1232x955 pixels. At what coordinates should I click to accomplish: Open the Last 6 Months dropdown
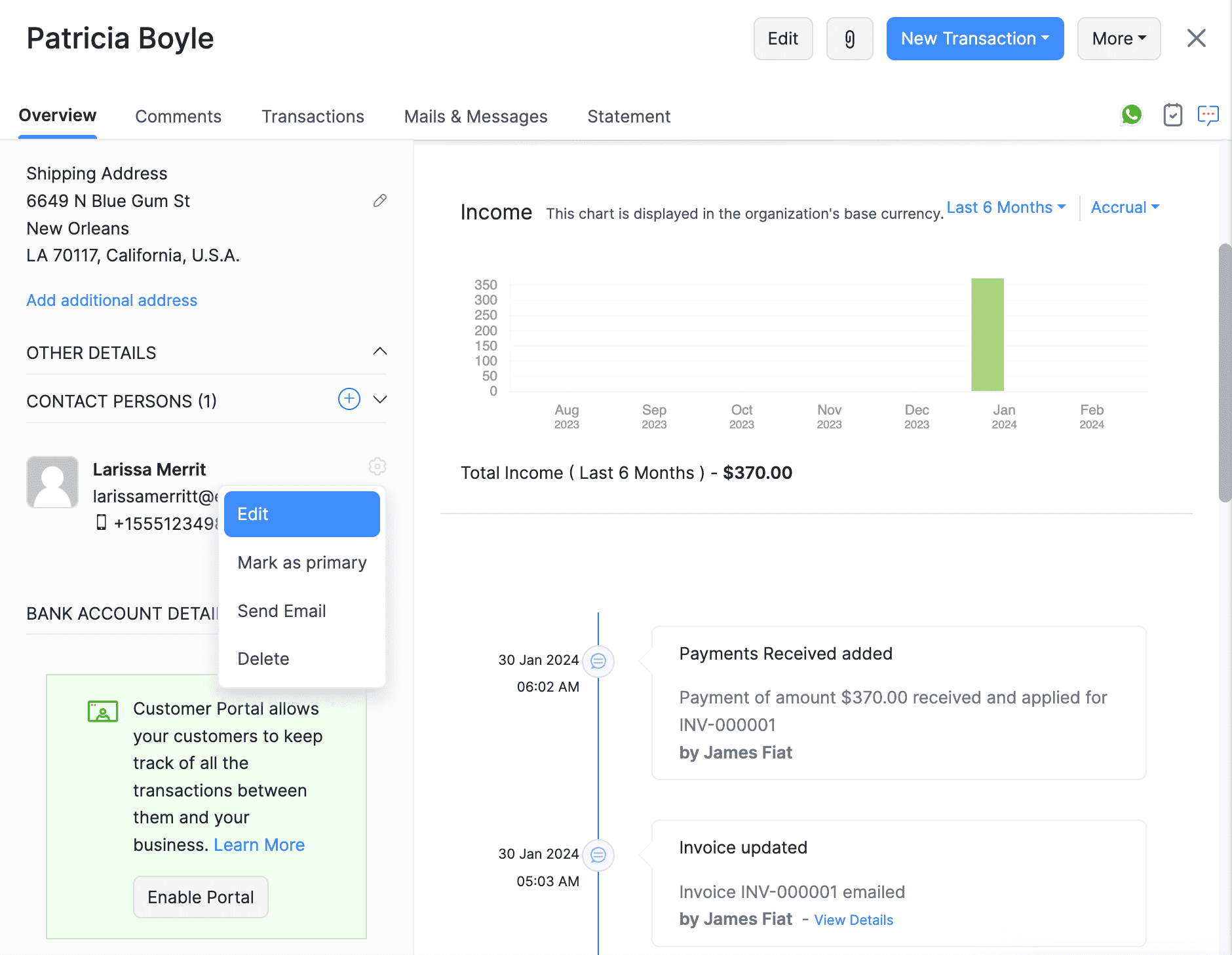tap(1006, 208)
